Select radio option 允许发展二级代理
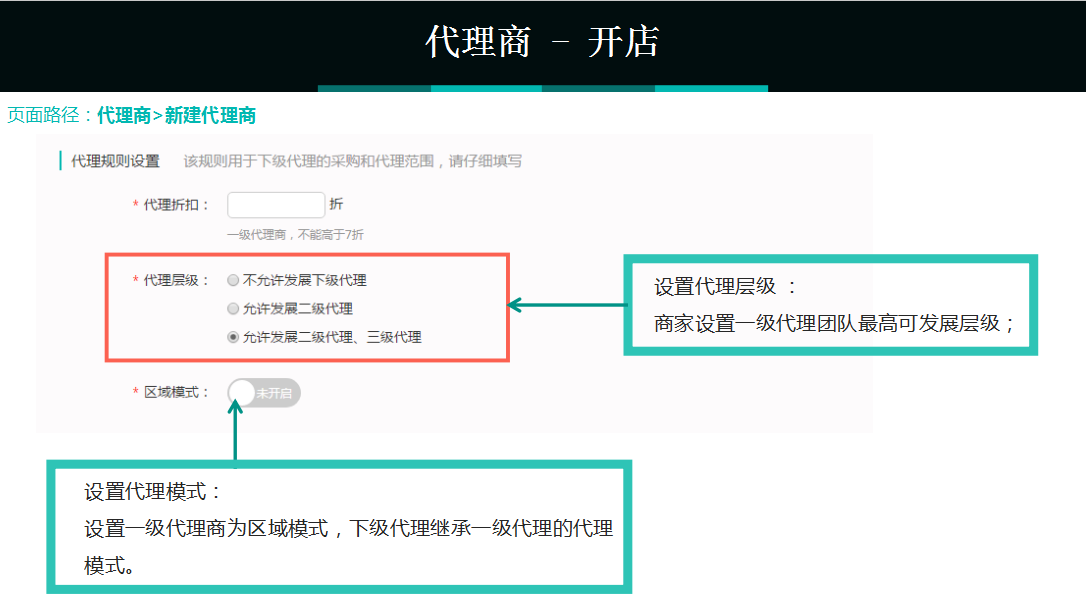The height and width of the screenshot is (607, 1086). point(230,308)
